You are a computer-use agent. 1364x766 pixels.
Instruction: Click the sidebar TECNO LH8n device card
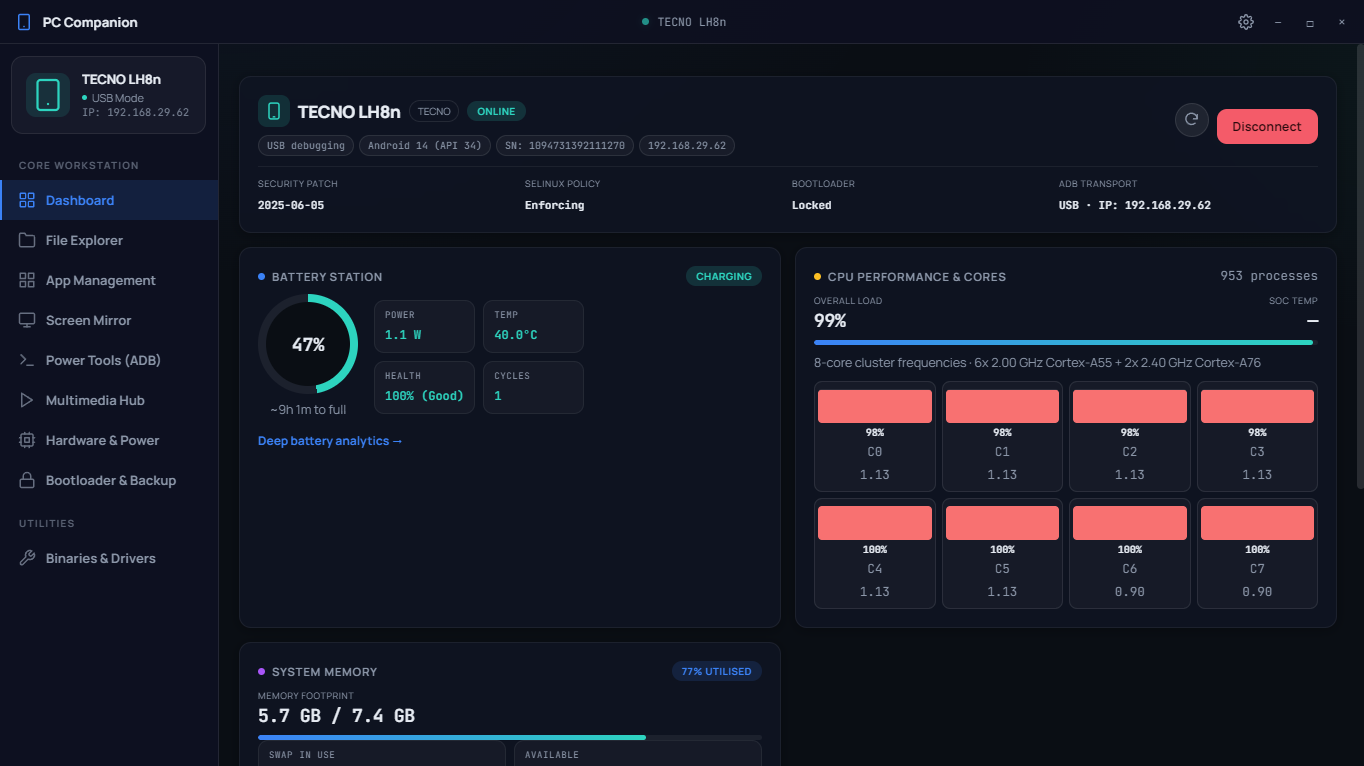108,95
